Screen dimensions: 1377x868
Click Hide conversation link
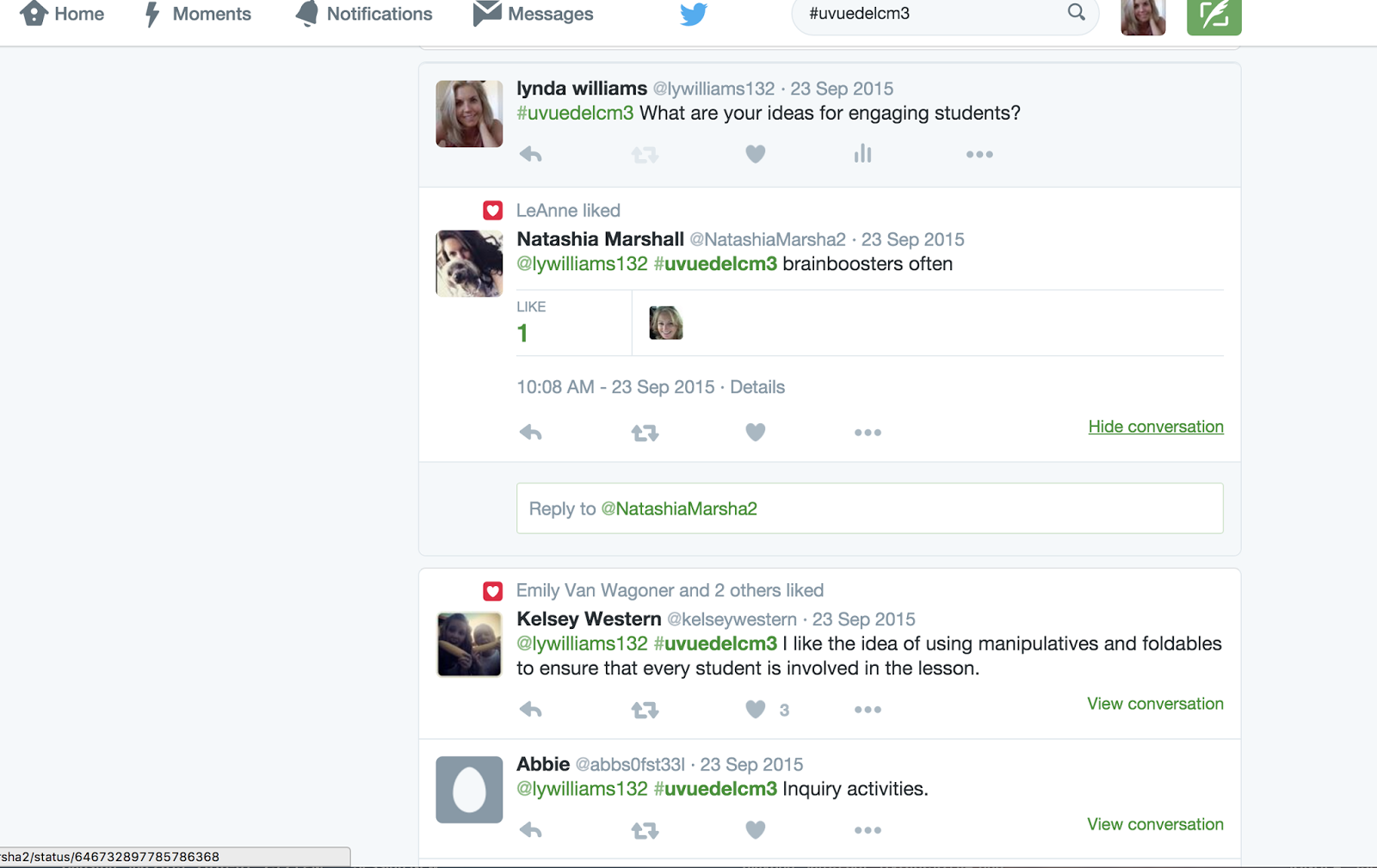pos(1156,427)
